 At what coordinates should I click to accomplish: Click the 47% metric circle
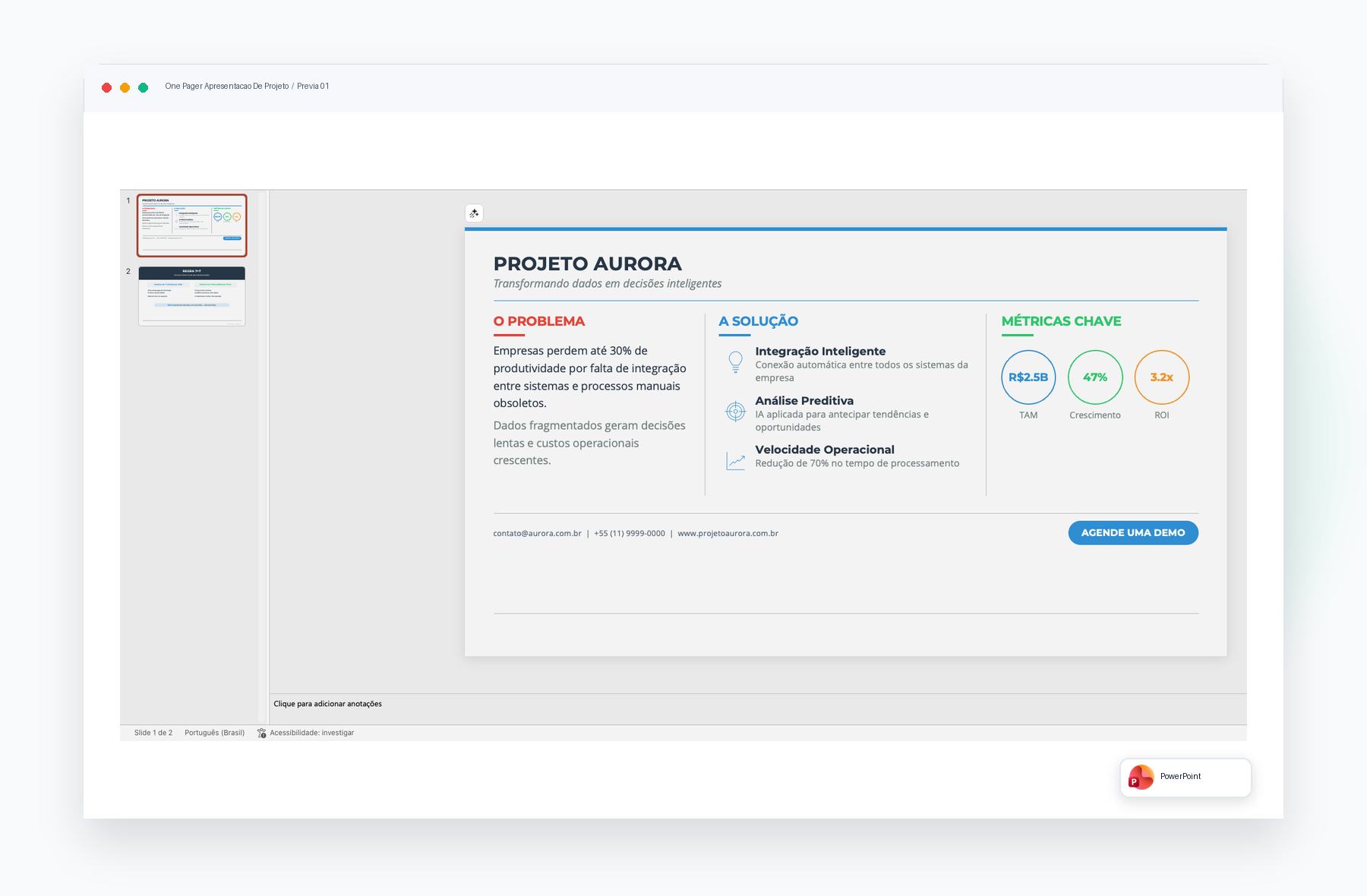[1095, 377]
